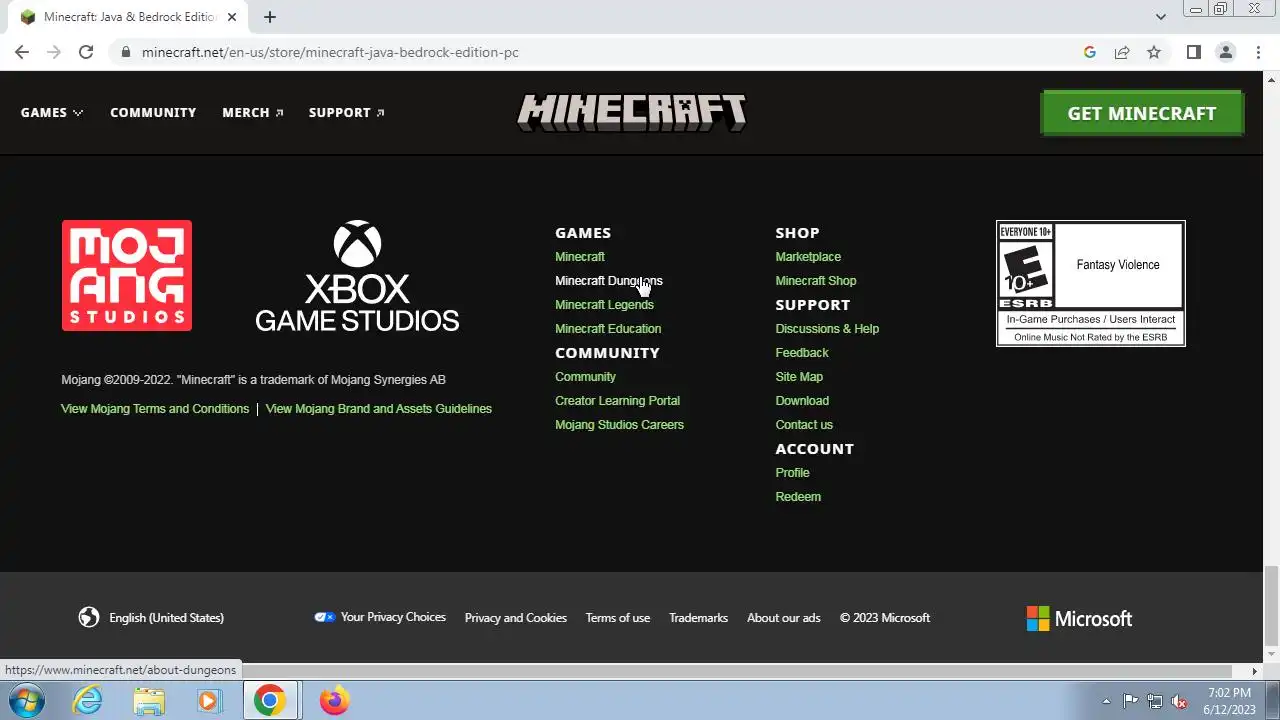Change language English (United States)
The image size is (1280, 720).
coord(166,618)
